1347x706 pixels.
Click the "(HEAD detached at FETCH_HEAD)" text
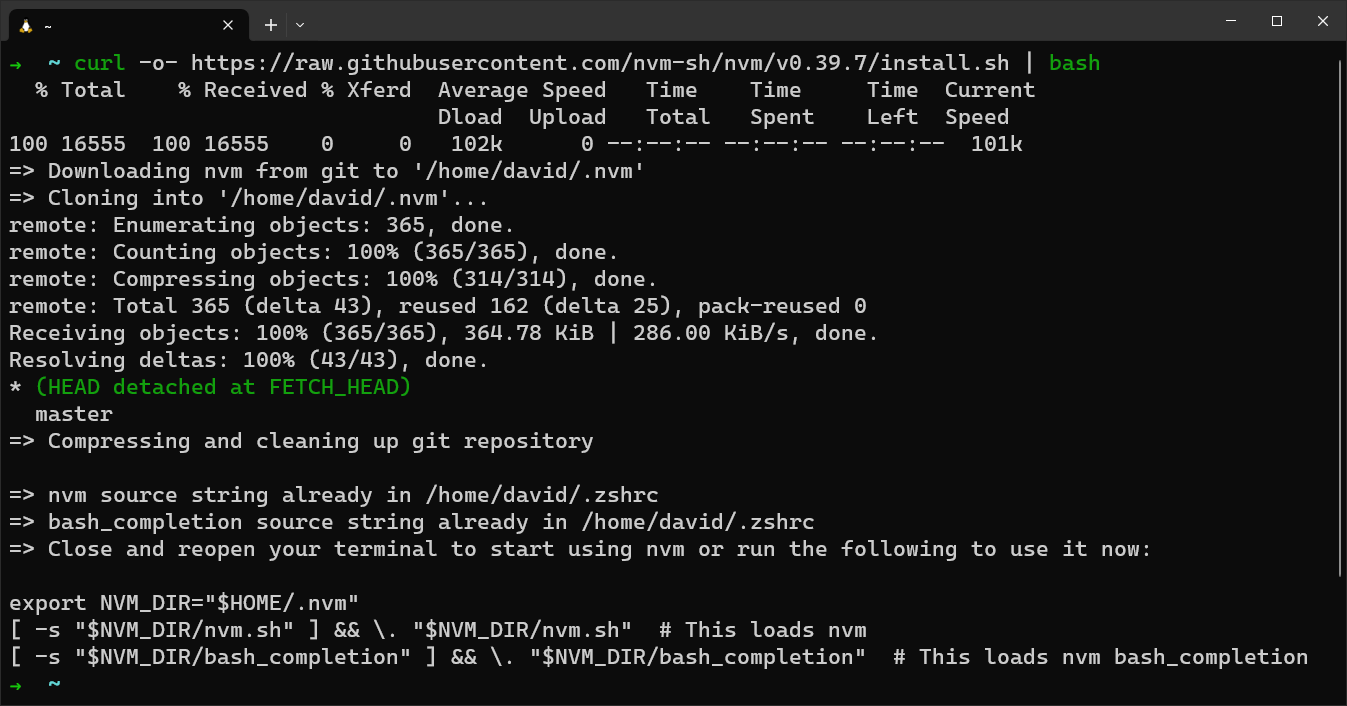pyautogui.click(x=223, y=387)
